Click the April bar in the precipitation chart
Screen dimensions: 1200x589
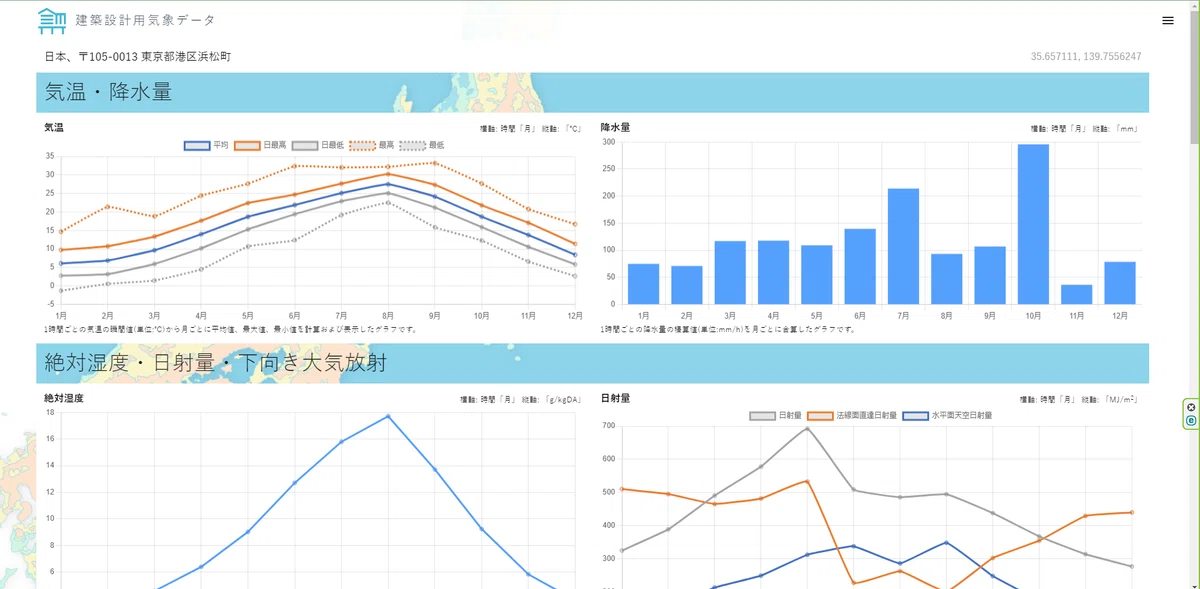[773, 272]
